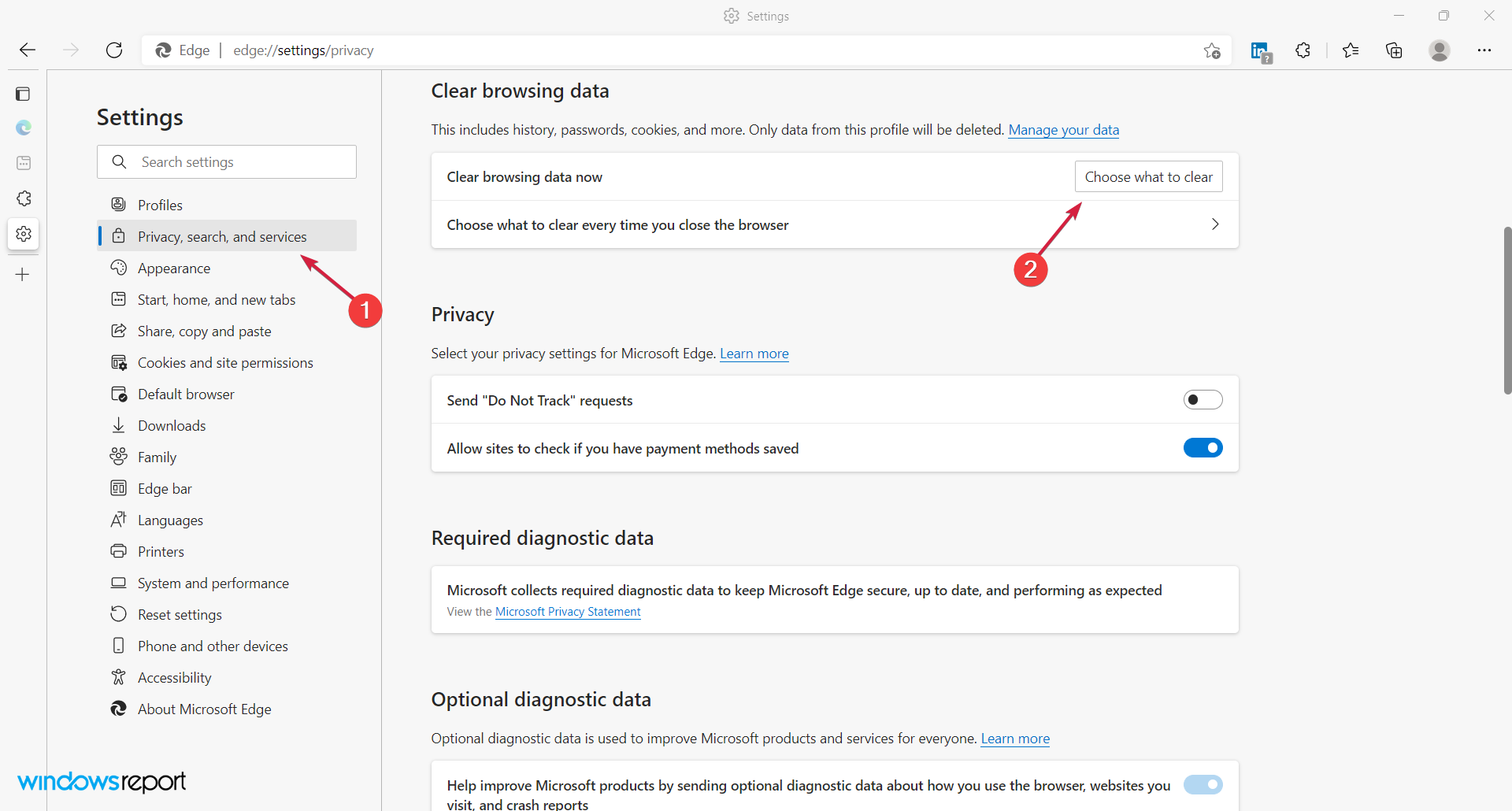Open the Microsoft Privacy Statement link
Screen dimensions: 1512x811
568,612
